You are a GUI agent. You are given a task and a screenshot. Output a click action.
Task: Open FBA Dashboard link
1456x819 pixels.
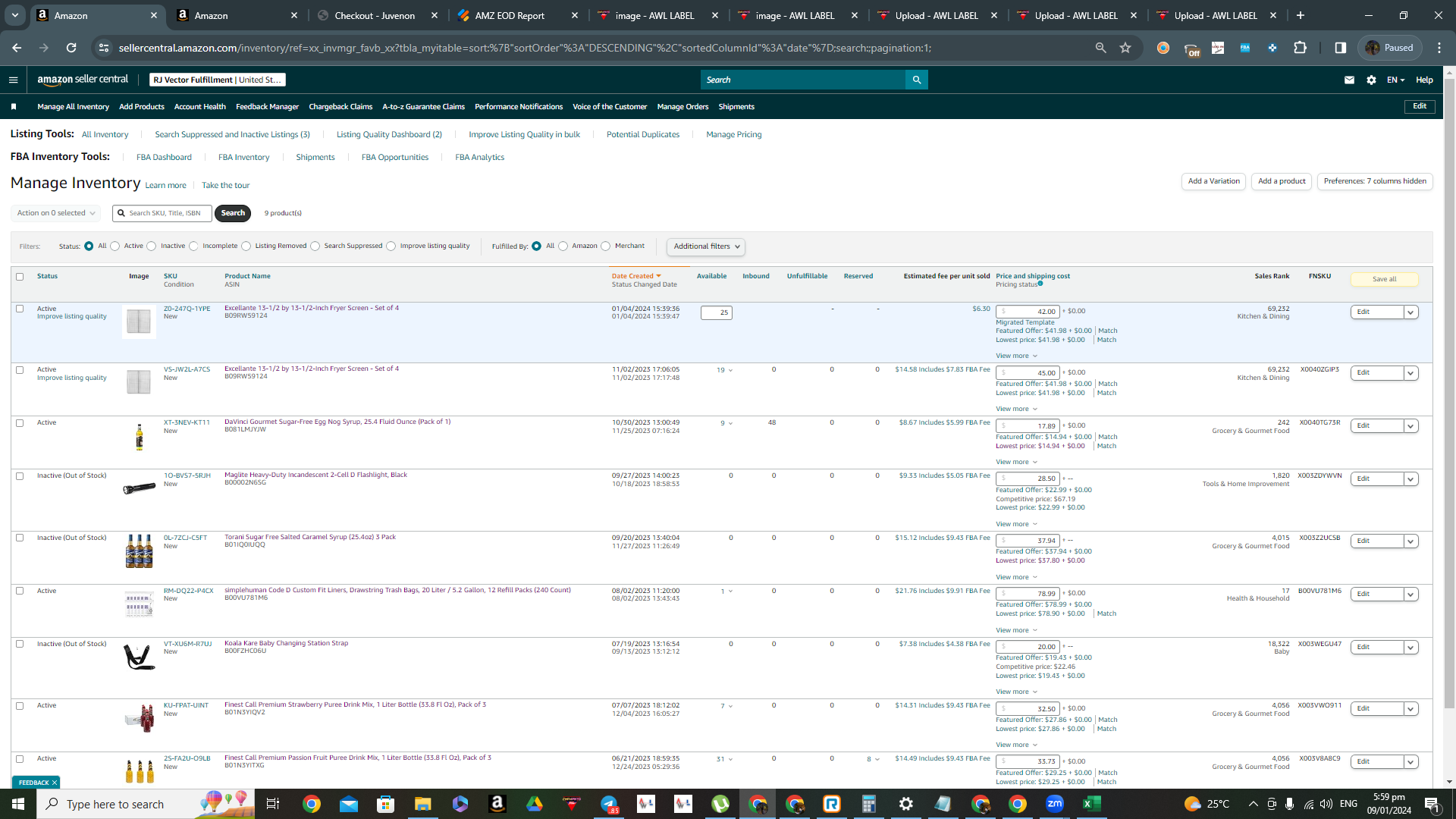[164, 158]
